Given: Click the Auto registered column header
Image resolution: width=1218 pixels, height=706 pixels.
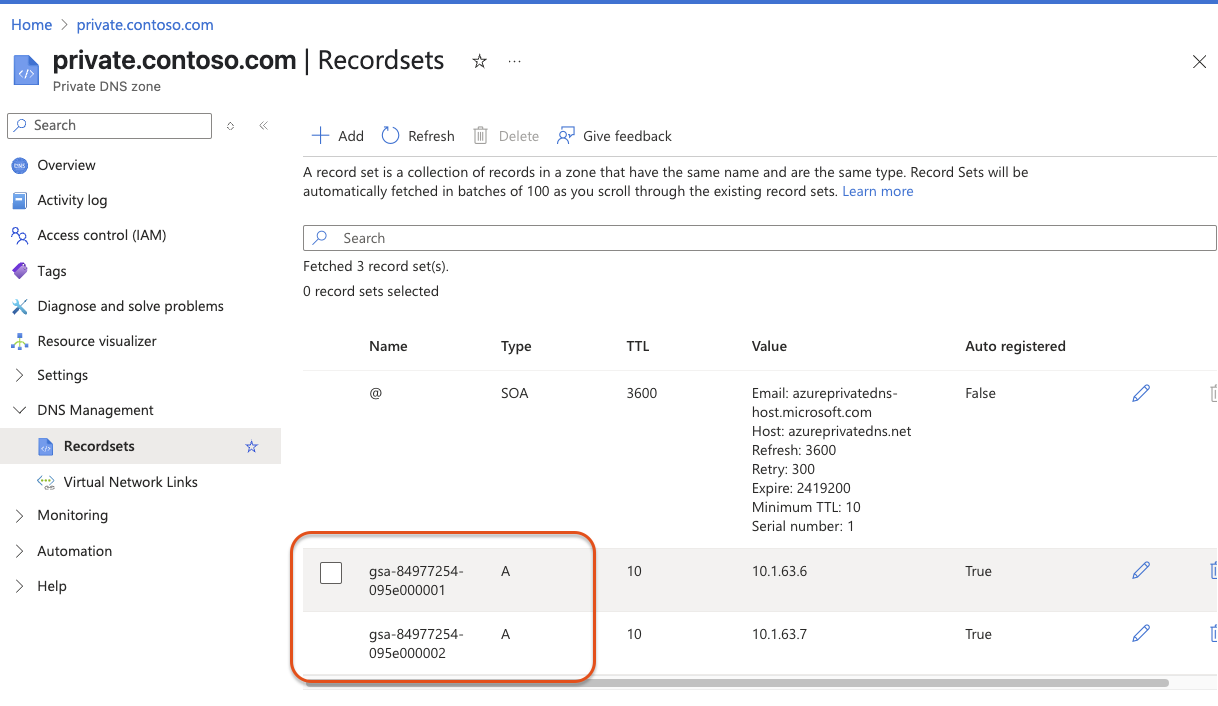Looking at the screenshot, I should click(1015, 346).
